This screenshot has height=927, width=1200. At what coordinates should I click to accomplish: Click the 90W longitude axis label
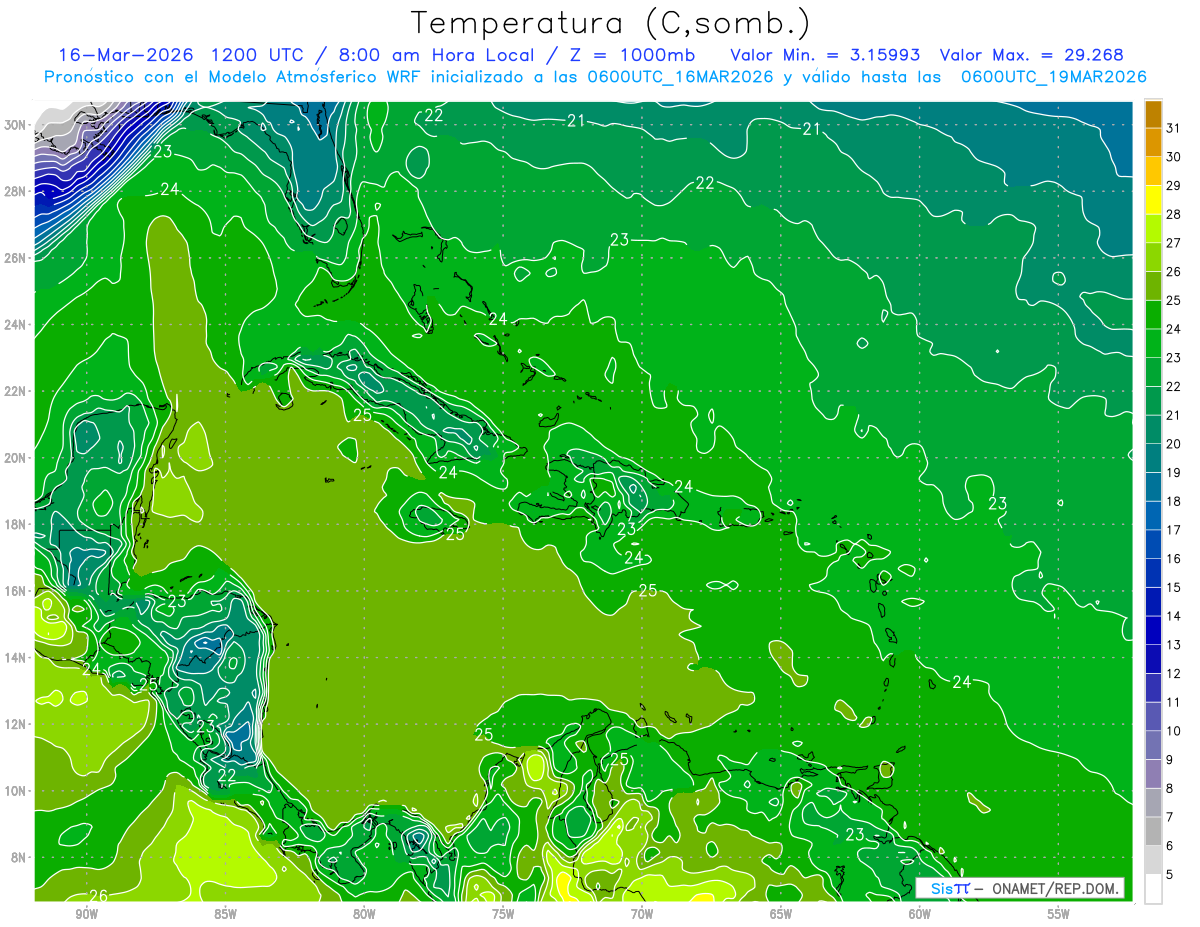(x=86, y=914)
